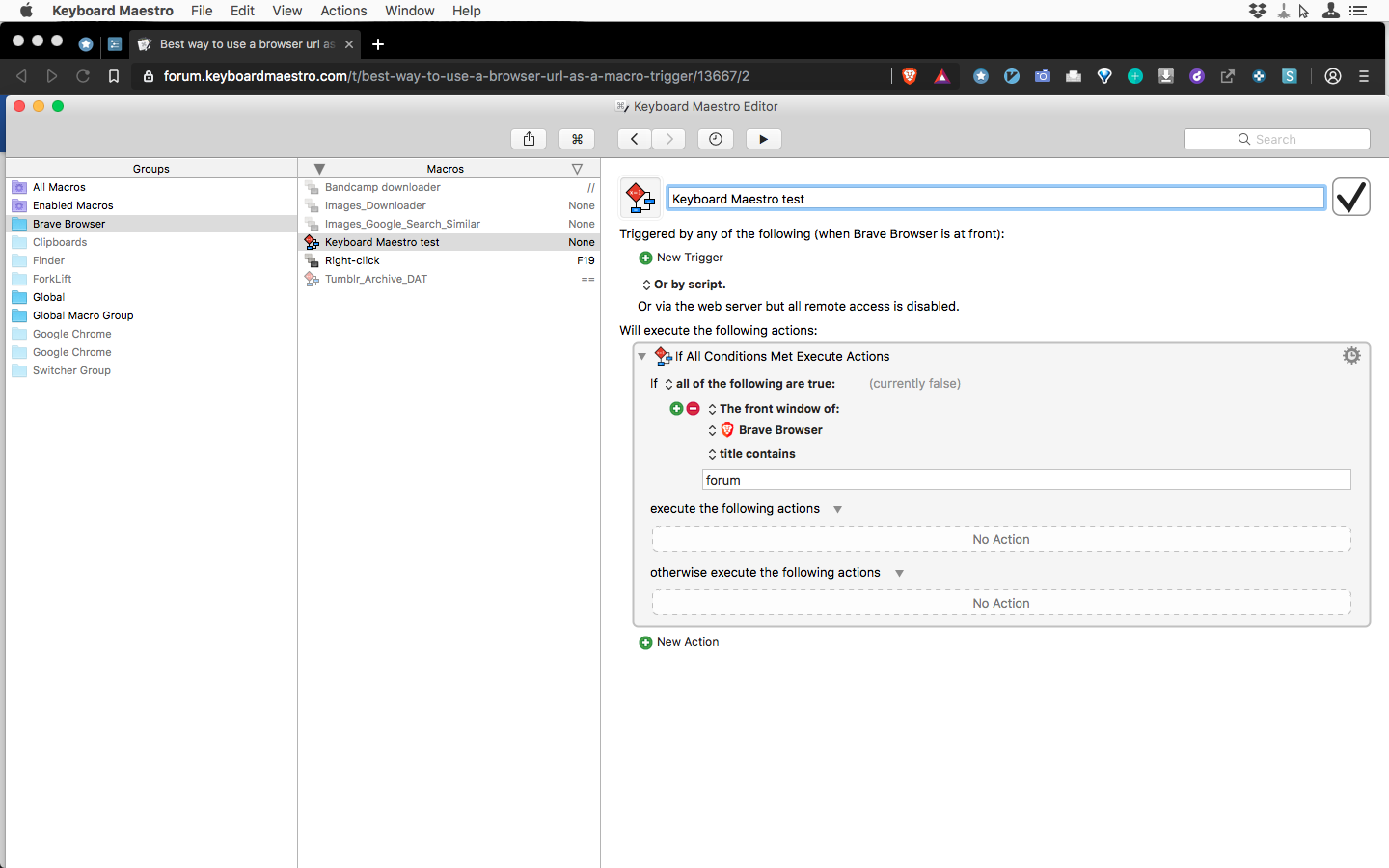The height and width of the screenshot is (868, 1389).
Task: Click the macro name field 'Keyboard Maestro test'
Action: [995, 199]
